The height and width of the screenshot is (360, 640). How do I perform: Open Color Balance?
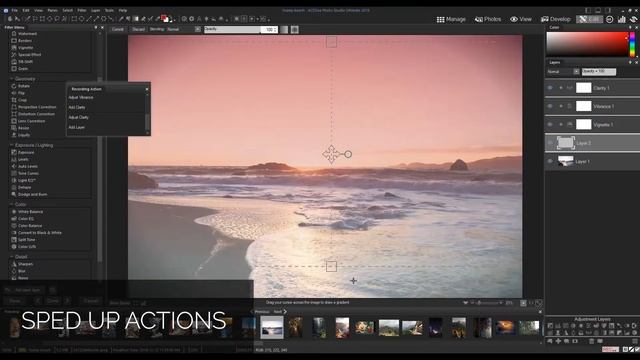pos(27,225)
